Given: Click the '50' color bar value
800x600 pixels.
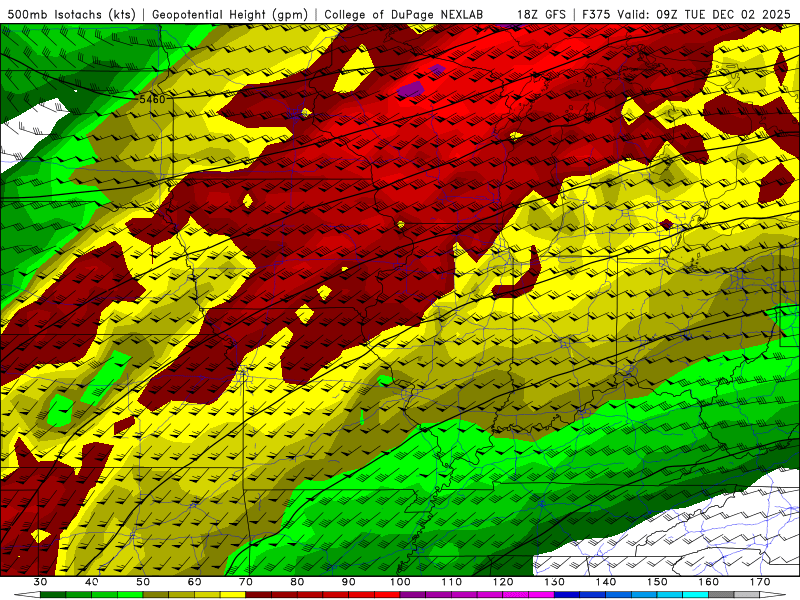Looking at the screenshot, I should 143,582.
